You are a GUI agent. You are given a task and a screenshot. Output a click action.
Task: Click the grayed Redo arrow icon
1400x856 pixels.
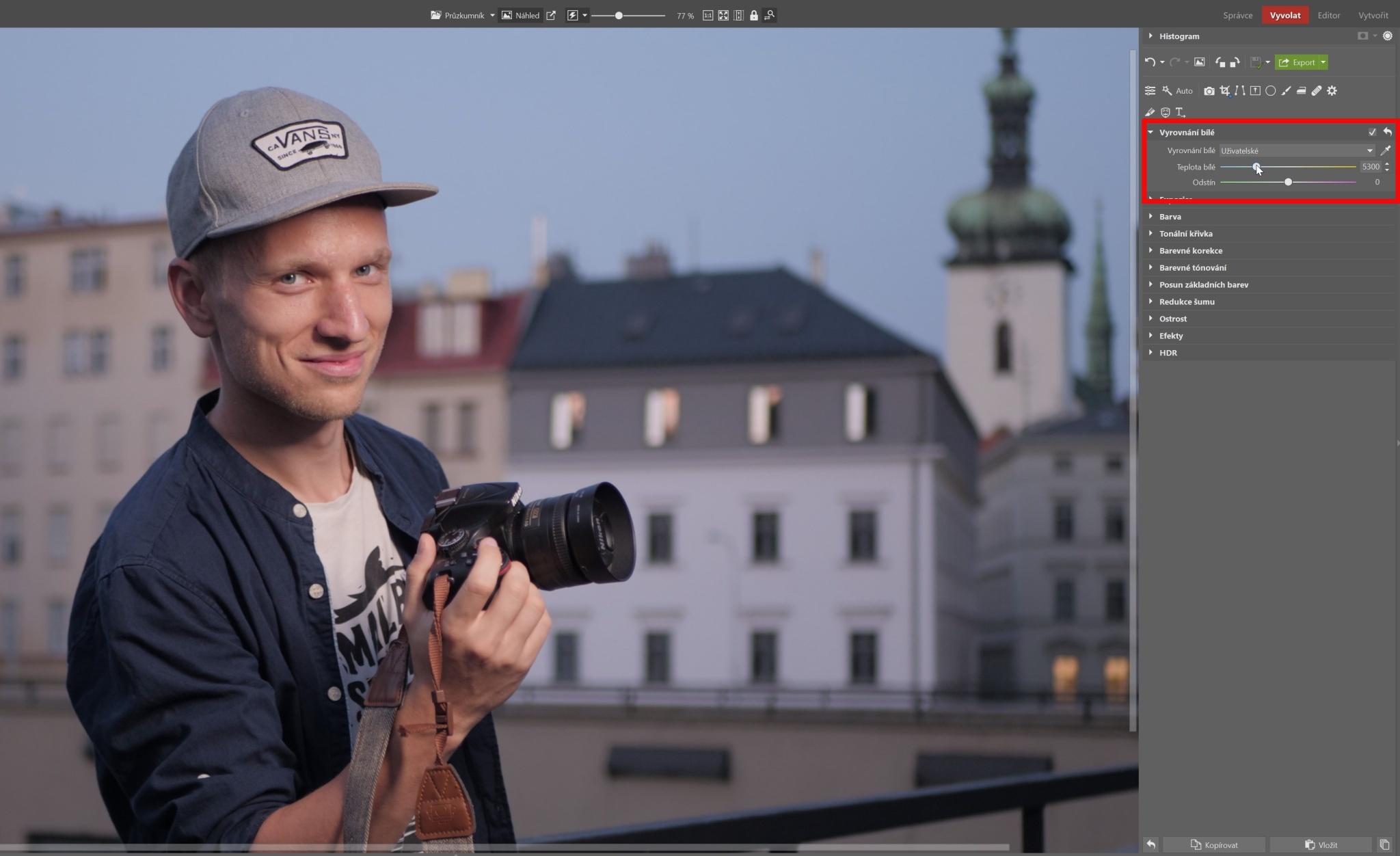[x=1174, y=62]
